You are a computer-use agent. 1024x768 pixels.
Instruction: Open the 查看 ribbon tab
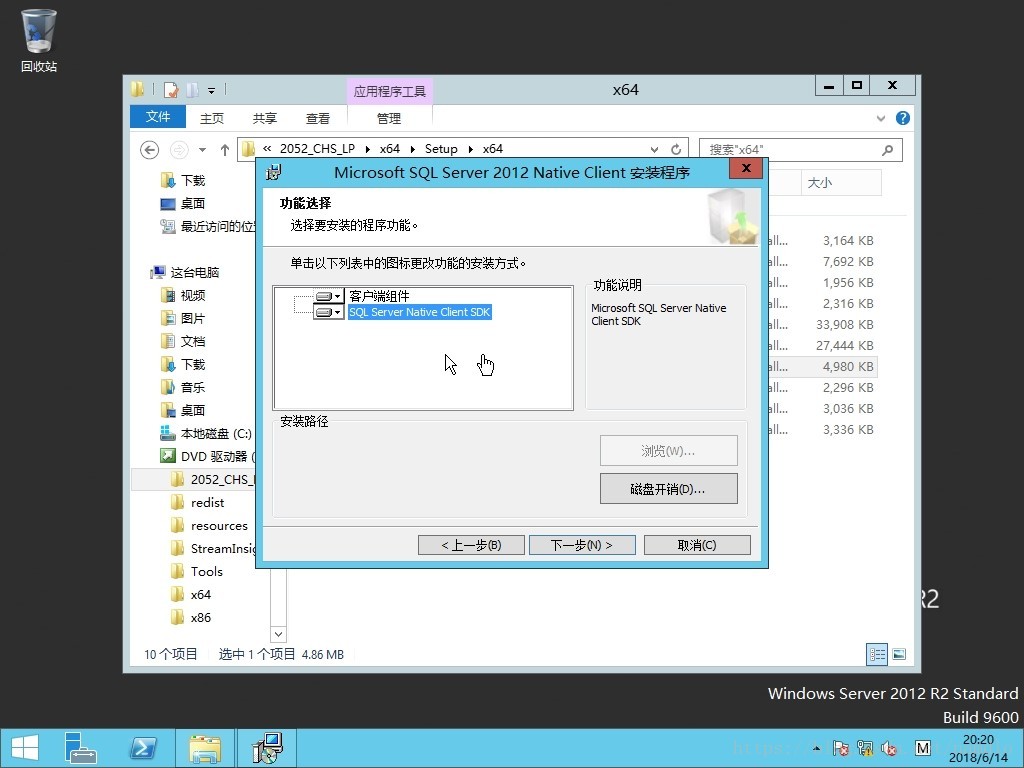[x=317, y=118]
